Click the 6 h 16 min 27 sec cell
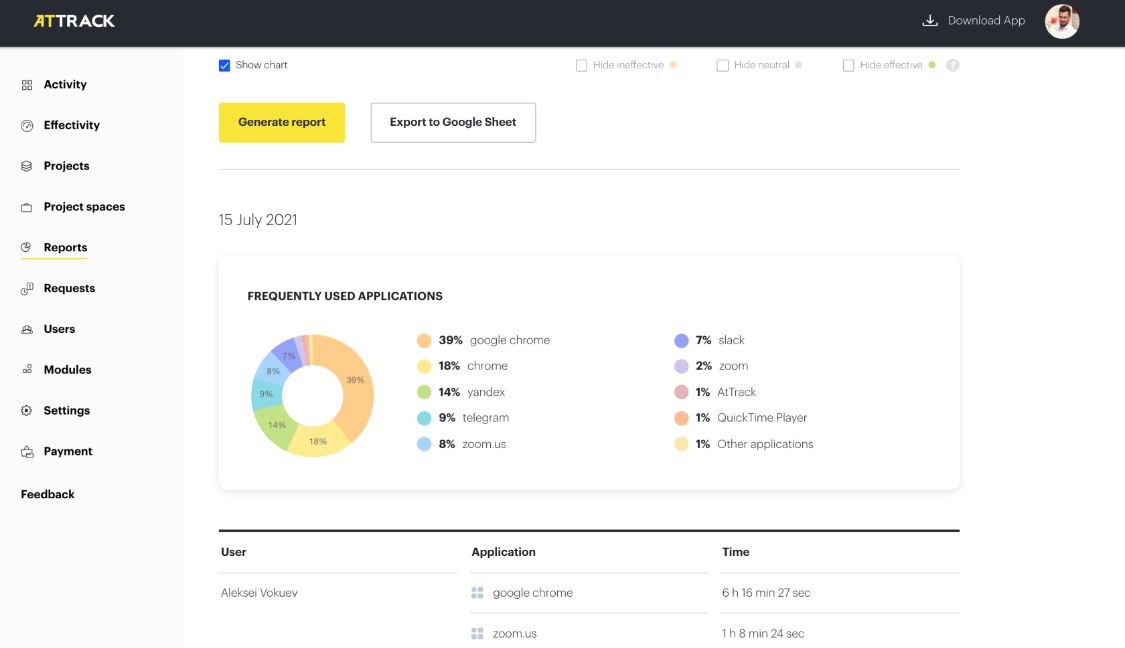 click(766, 593)
